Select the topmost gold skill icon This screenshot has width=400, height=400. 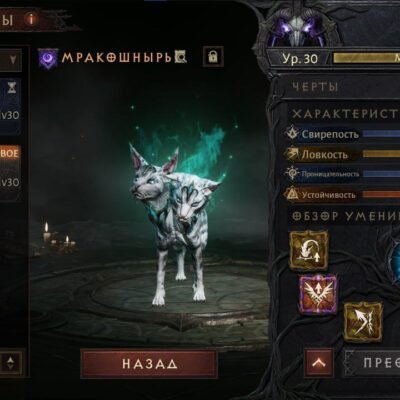(x=309, y=250)
